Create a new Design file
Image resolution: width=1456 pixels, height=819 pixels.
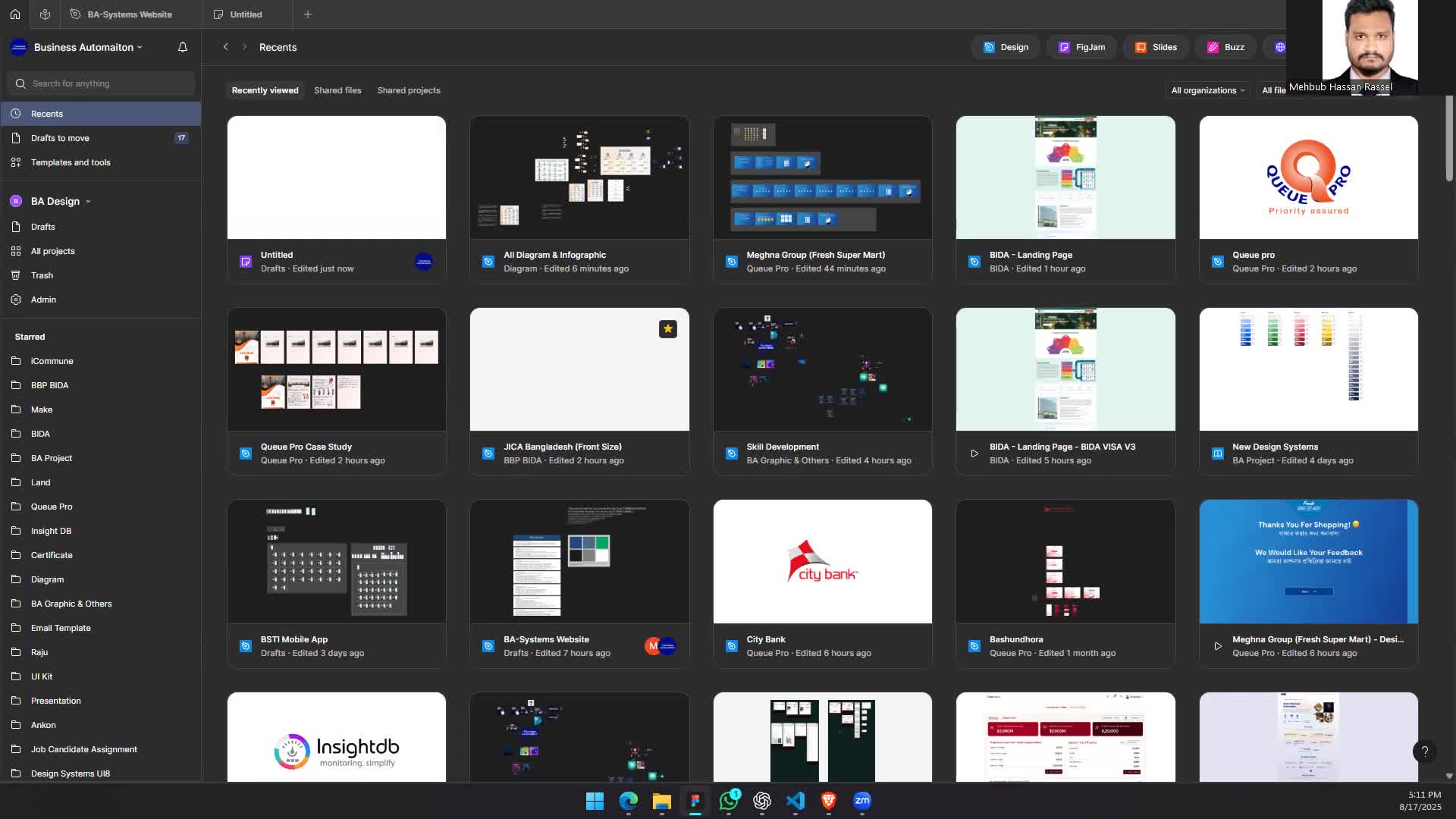[x=1006, y=47]
